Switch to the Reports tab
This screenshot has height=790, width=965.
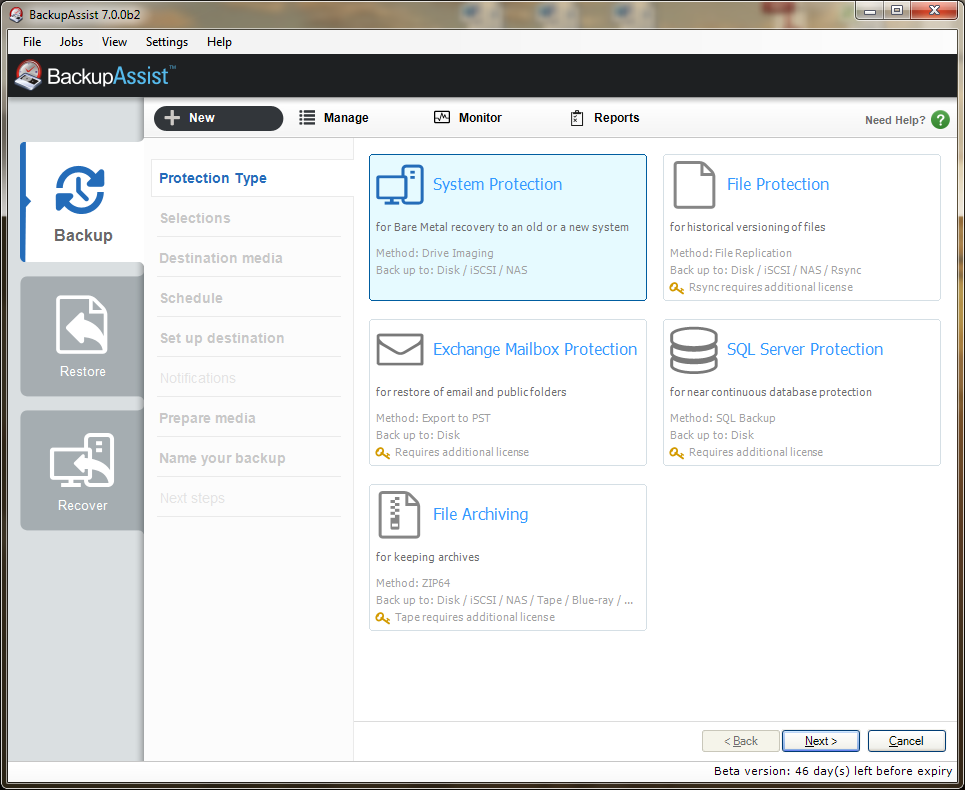(605, 118)
